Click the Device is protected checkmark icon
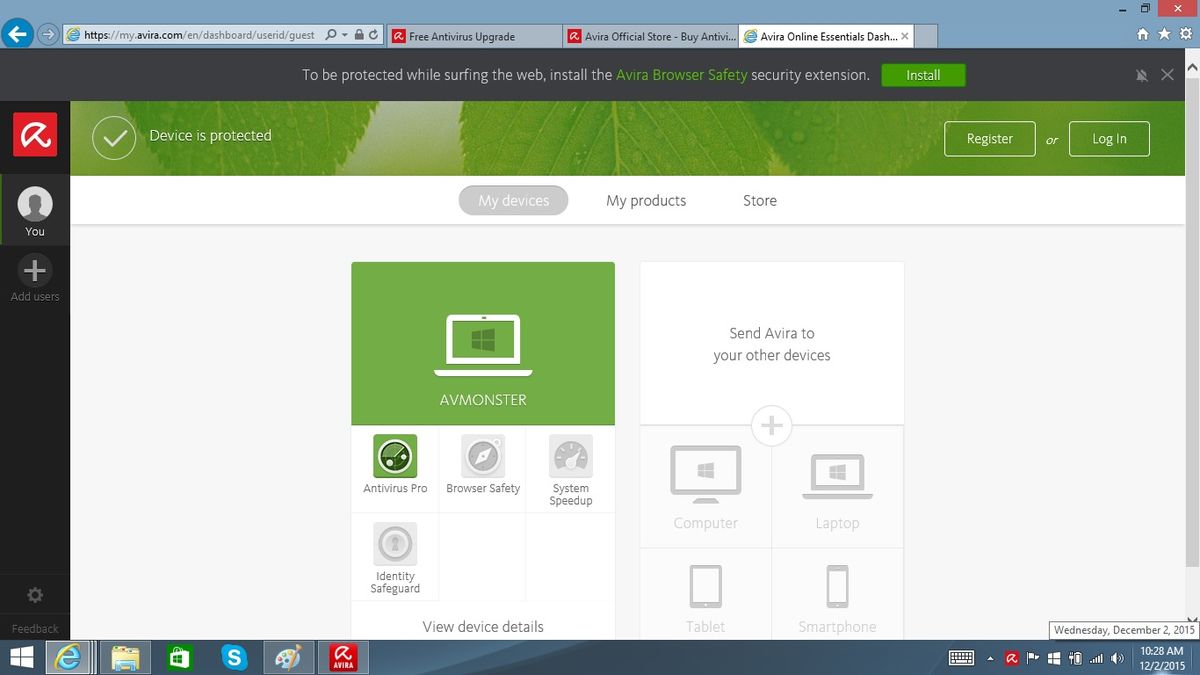The image size is (1200, 675). tap(114, 138)
